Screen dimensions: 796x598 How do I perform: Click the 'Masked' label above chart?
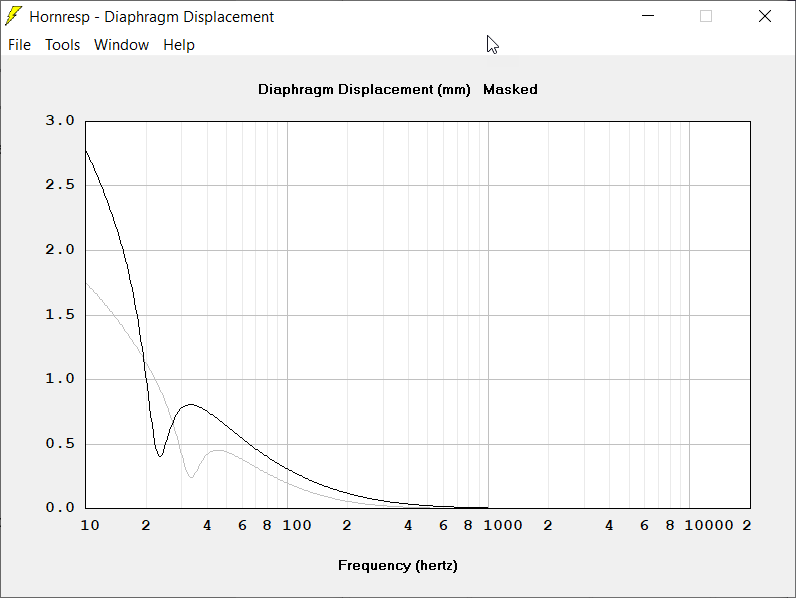pos(510,89)
